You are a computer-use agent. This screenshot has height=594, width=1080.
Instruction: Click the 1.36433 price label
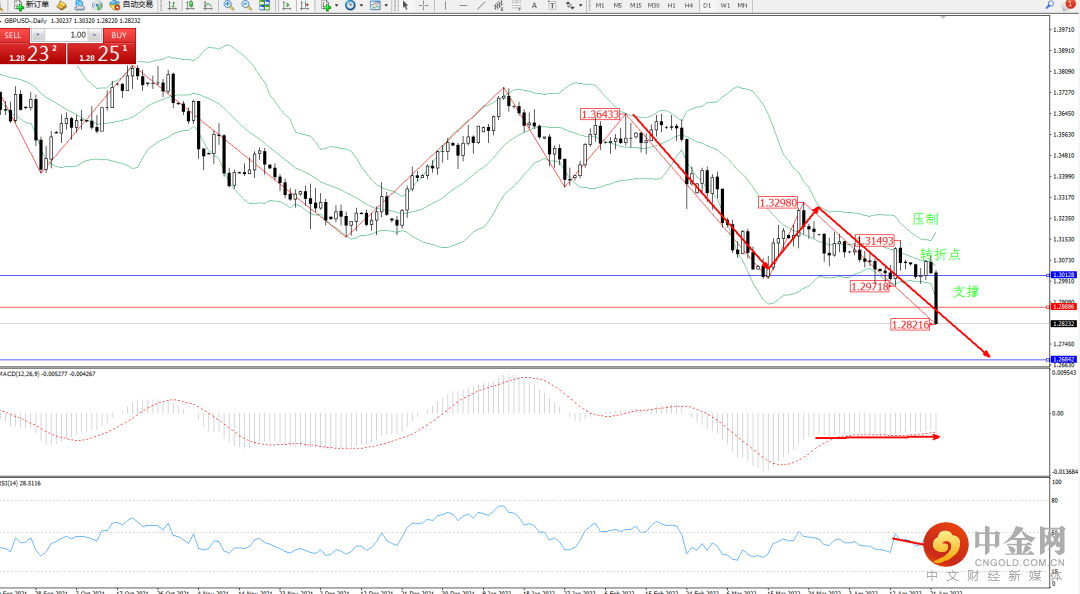(600, 114)
